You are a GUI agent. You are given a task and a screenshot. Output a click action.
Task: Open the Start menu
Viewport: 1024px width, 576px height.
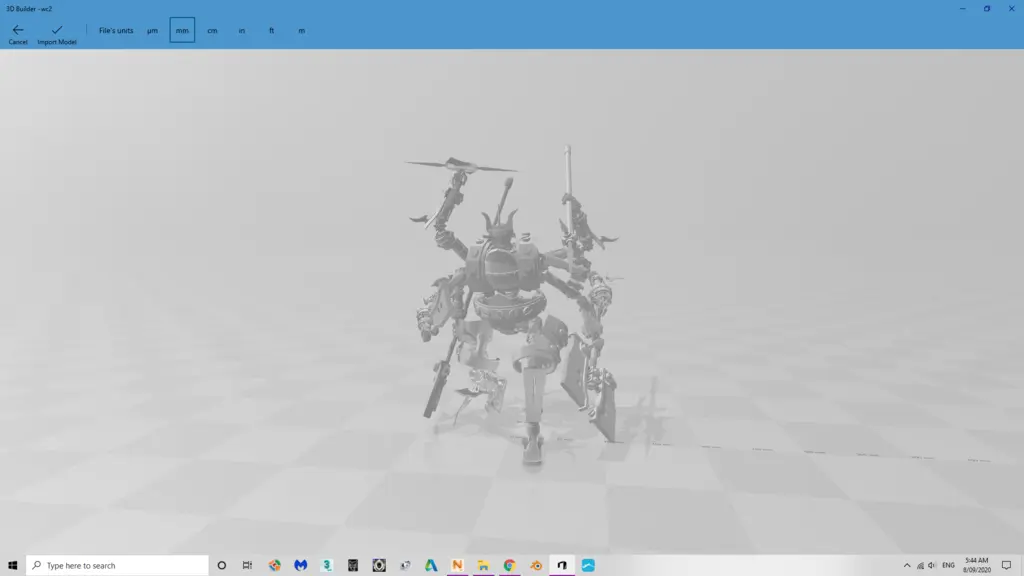tap(11, 565)
